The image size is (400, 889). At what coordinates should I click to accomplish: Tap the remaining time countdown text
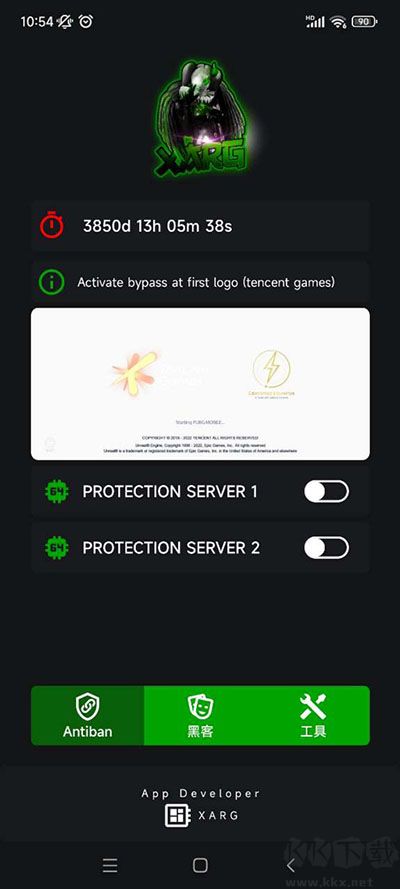click(x=158, y=226)
